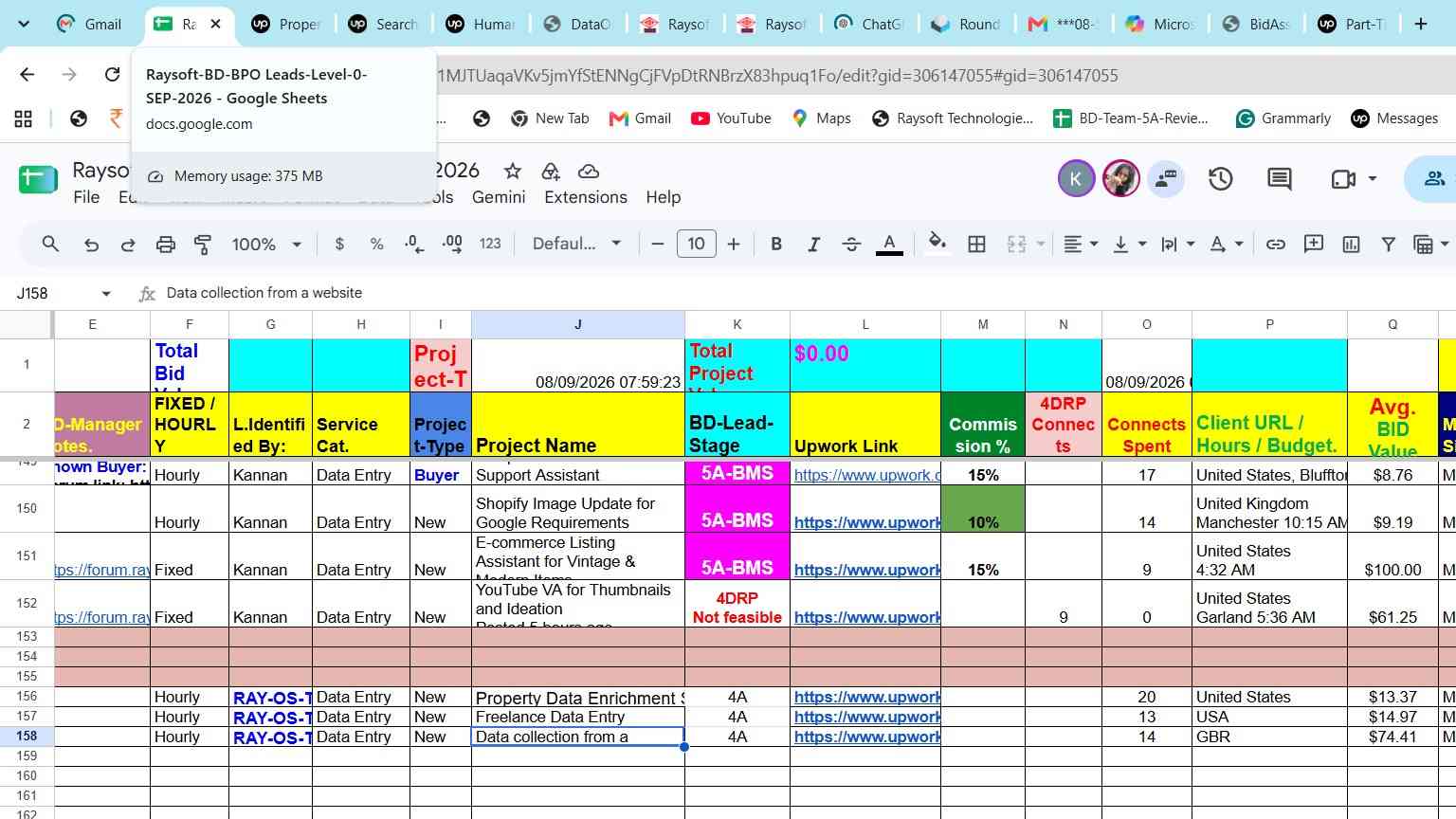Open the comments panel icon

coord(1280,178)
